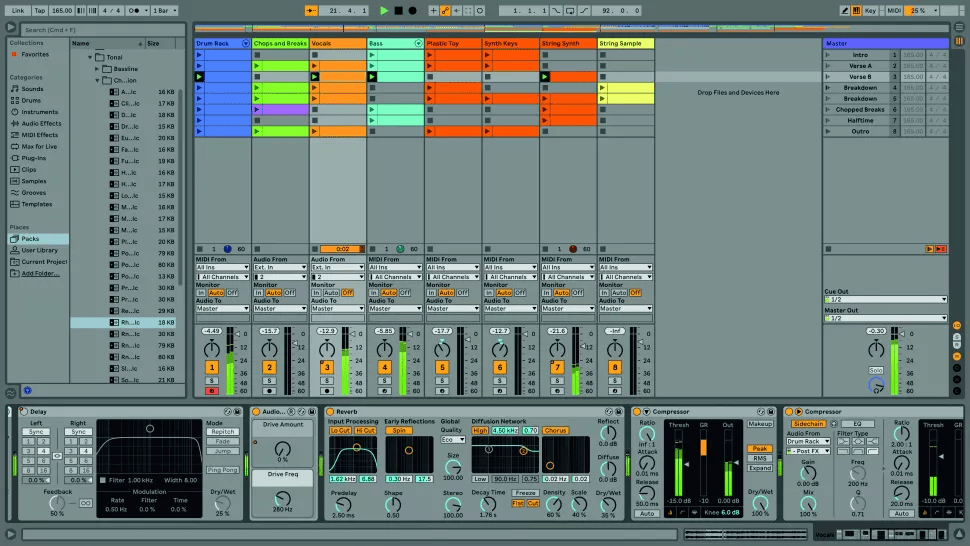Screen dimensions: 970x546
Task: Click the Add Folder link
Action: [40, 273]
